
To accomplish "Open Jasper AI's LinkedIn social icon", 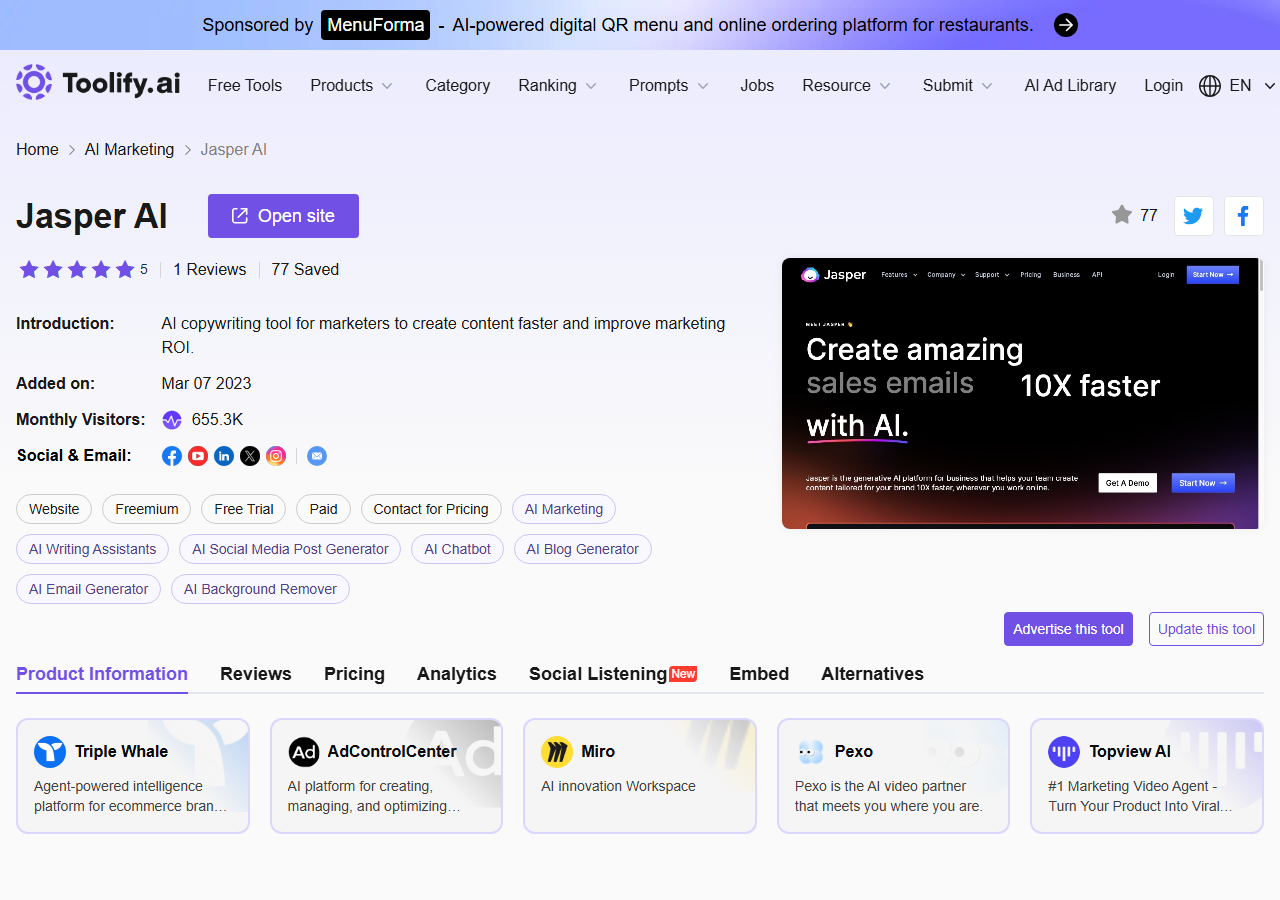I will tap(224, 456).
